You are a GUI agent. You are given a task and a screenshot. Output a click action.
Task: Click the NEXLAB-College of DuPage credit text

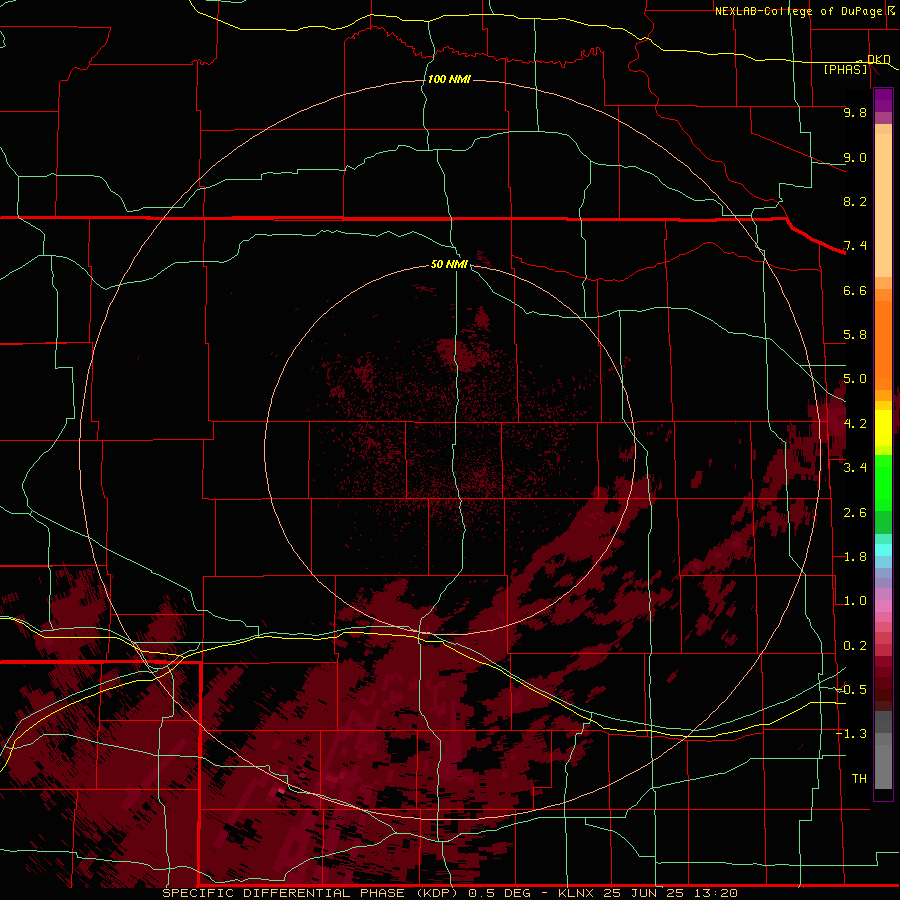798,11
